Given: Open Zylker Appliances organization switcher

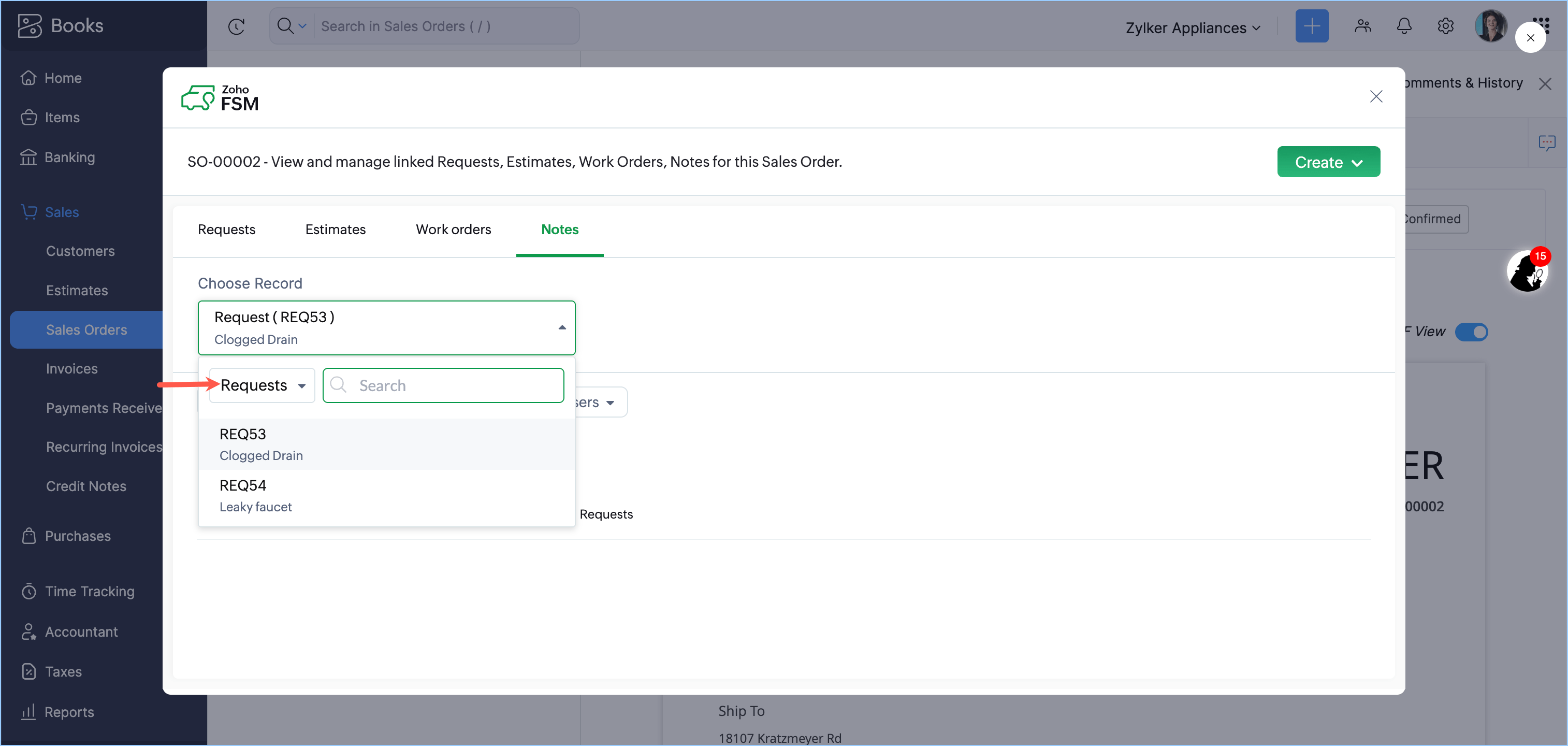Looking at the screenshot, I should (1192, 28).
